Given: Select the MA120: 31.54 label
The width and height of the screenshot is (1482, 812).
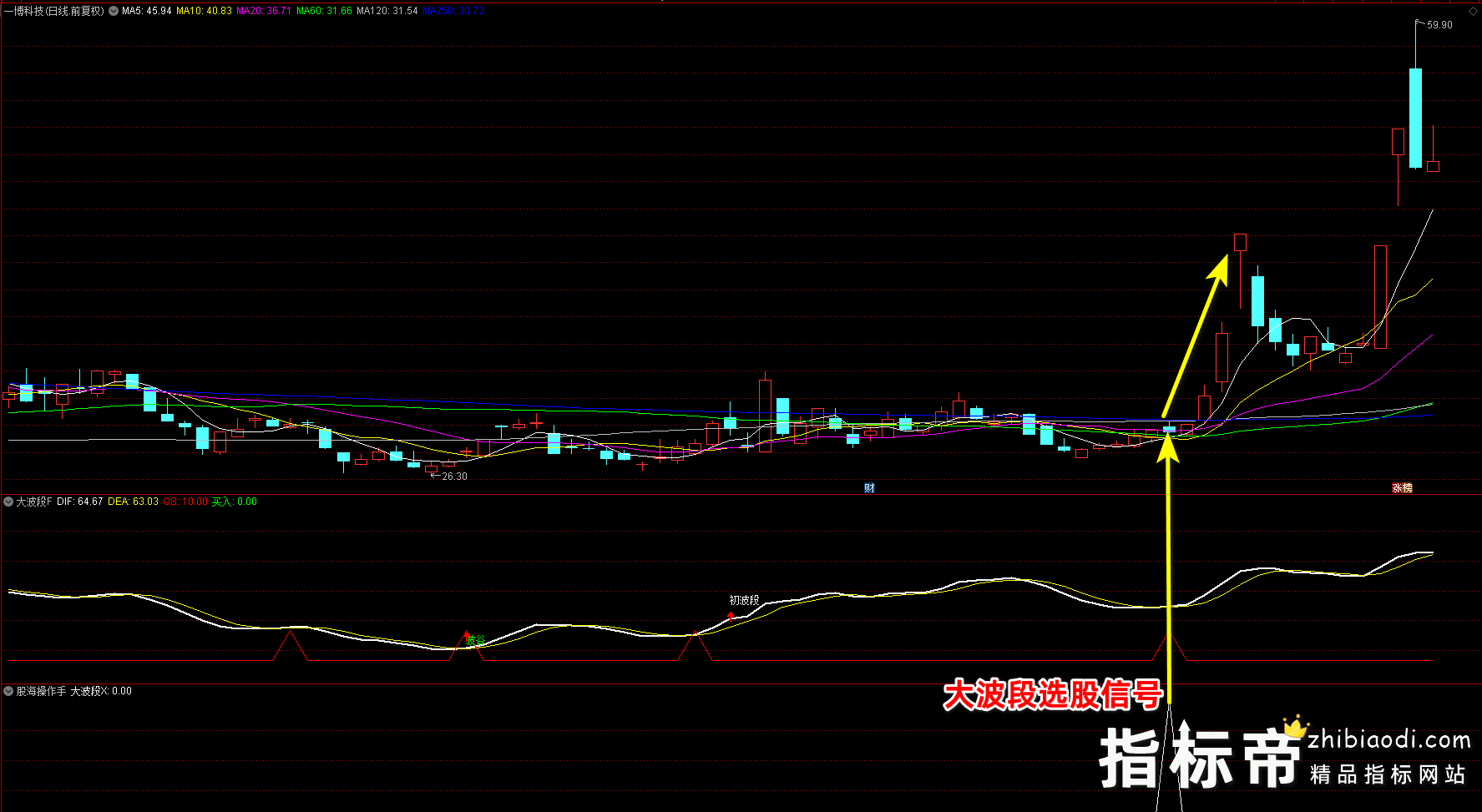Looking at the screenshot, I should click(x=387, y=11).
